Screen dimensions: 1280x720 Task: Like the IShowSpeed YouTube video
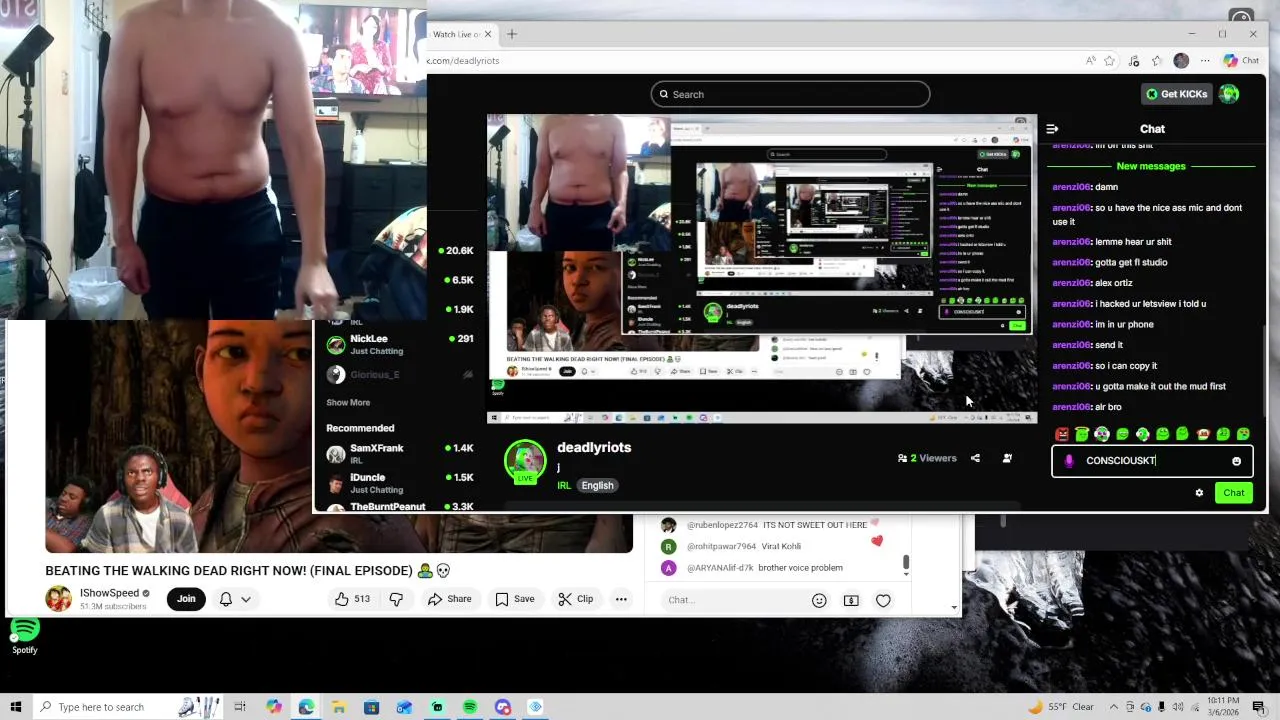(x=352, y=599)
